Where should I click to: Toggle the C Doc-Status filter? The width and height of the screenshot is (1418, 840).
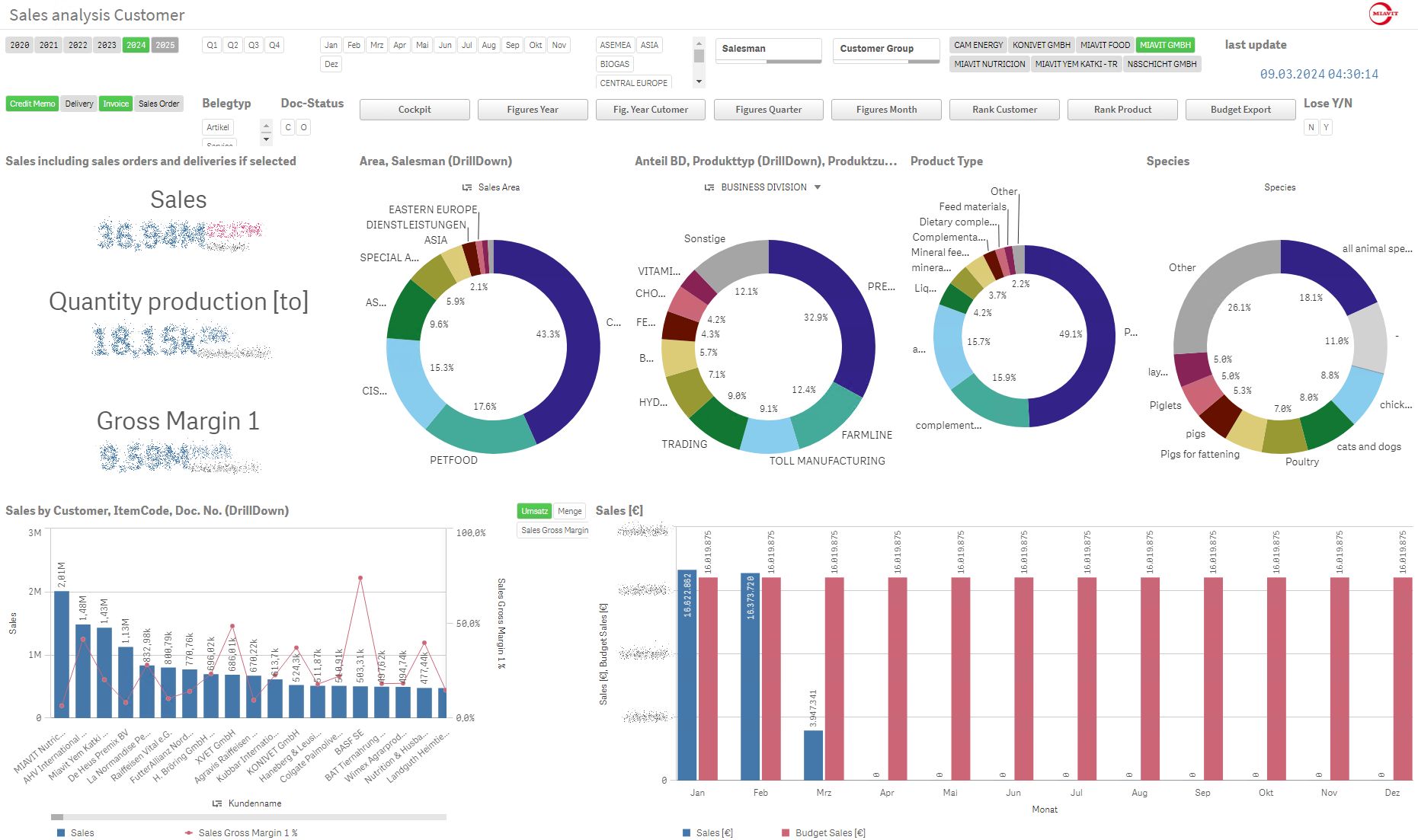coord(287,127)
